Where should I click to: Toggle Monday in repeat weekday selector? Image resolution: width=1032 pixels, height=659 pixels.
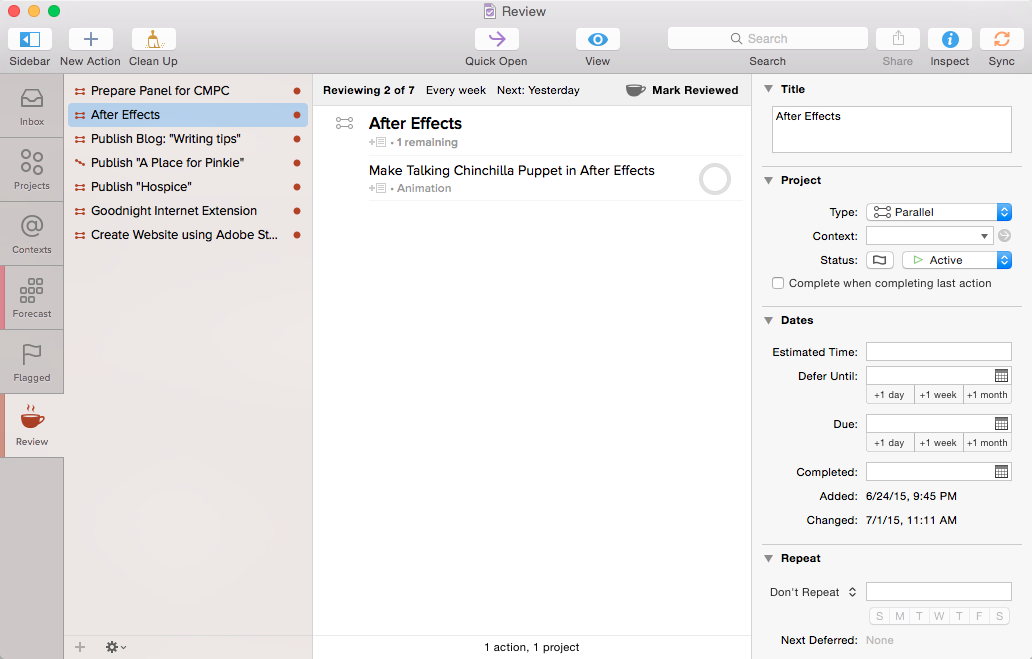[900, 616]
